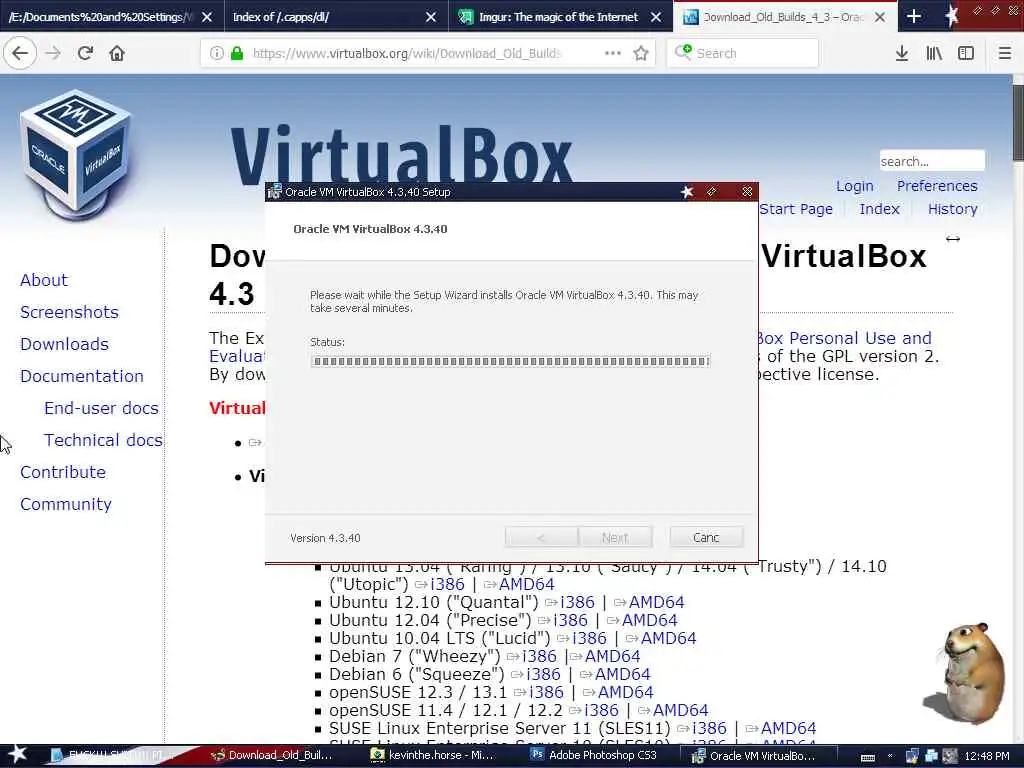The width and height of the screenshot is (1024, 768).
Task: Click Ubuntu 12.04 Precise i386 link
Action: (570, 620)
